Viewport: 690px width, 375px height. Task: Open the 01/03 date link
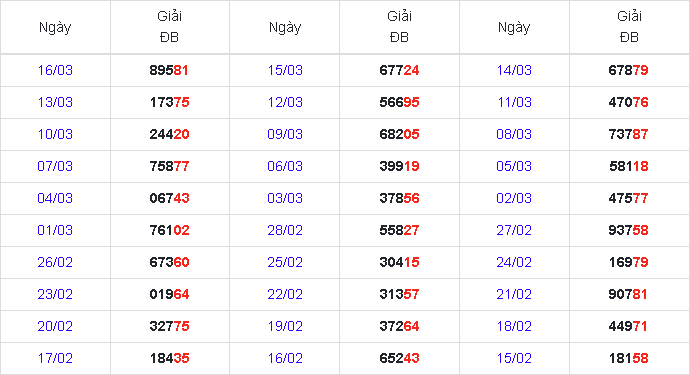[x=55, y=230]
